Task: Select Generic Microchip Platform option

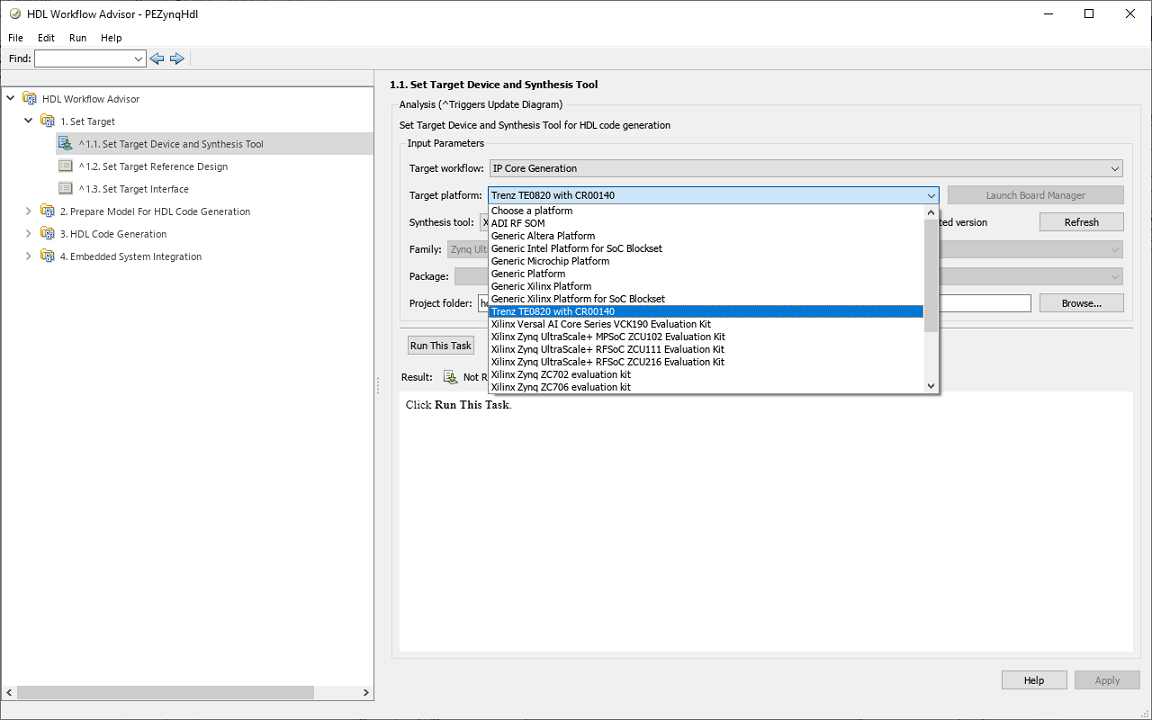Action: coord(706,261)
